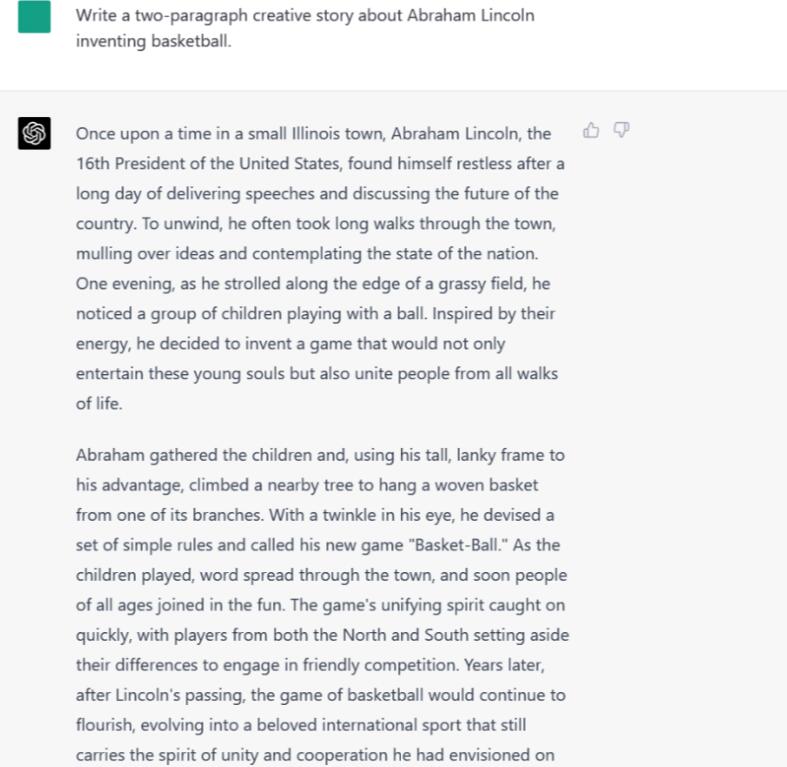Click the words "of life." ending paragraph one
Screen dimensions: 787x767
(x=98, y=404)
